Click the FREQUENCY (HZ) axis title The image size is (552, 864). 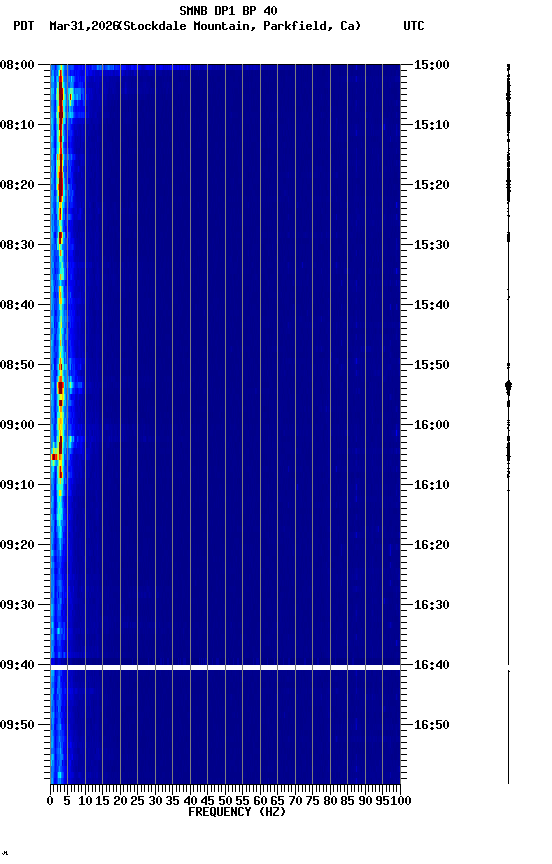237,813
